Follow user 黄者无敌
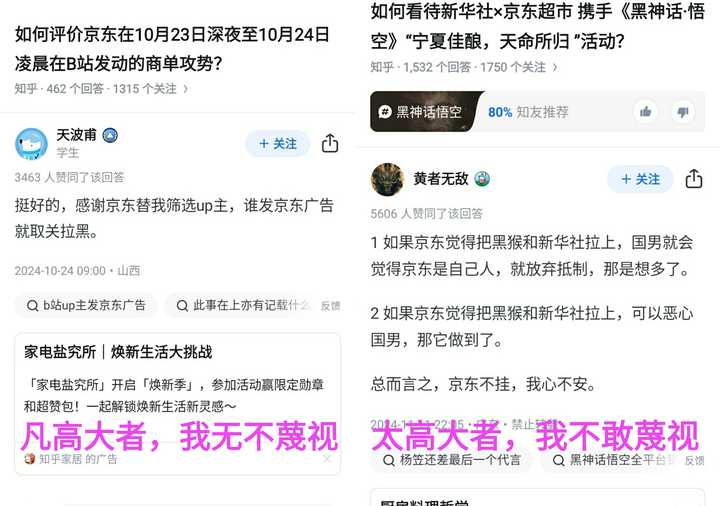 [x=640, y=179]
